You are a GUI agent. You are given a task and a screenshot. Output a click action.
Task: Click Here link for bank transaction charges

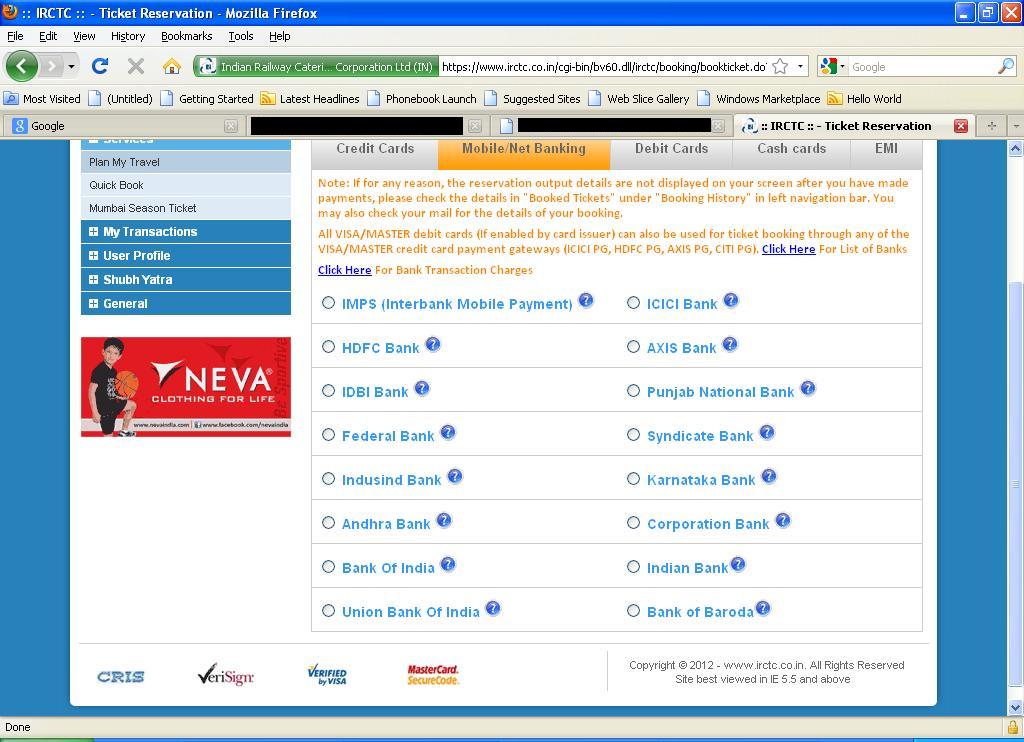pos(344,270)
